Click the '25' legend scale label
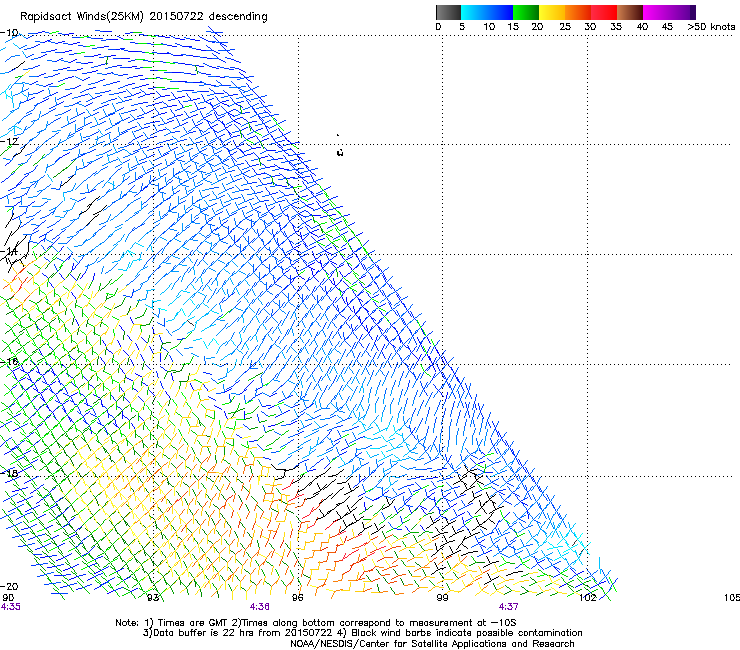This screenshot has width=740, height=650. [x=565, y=27]
